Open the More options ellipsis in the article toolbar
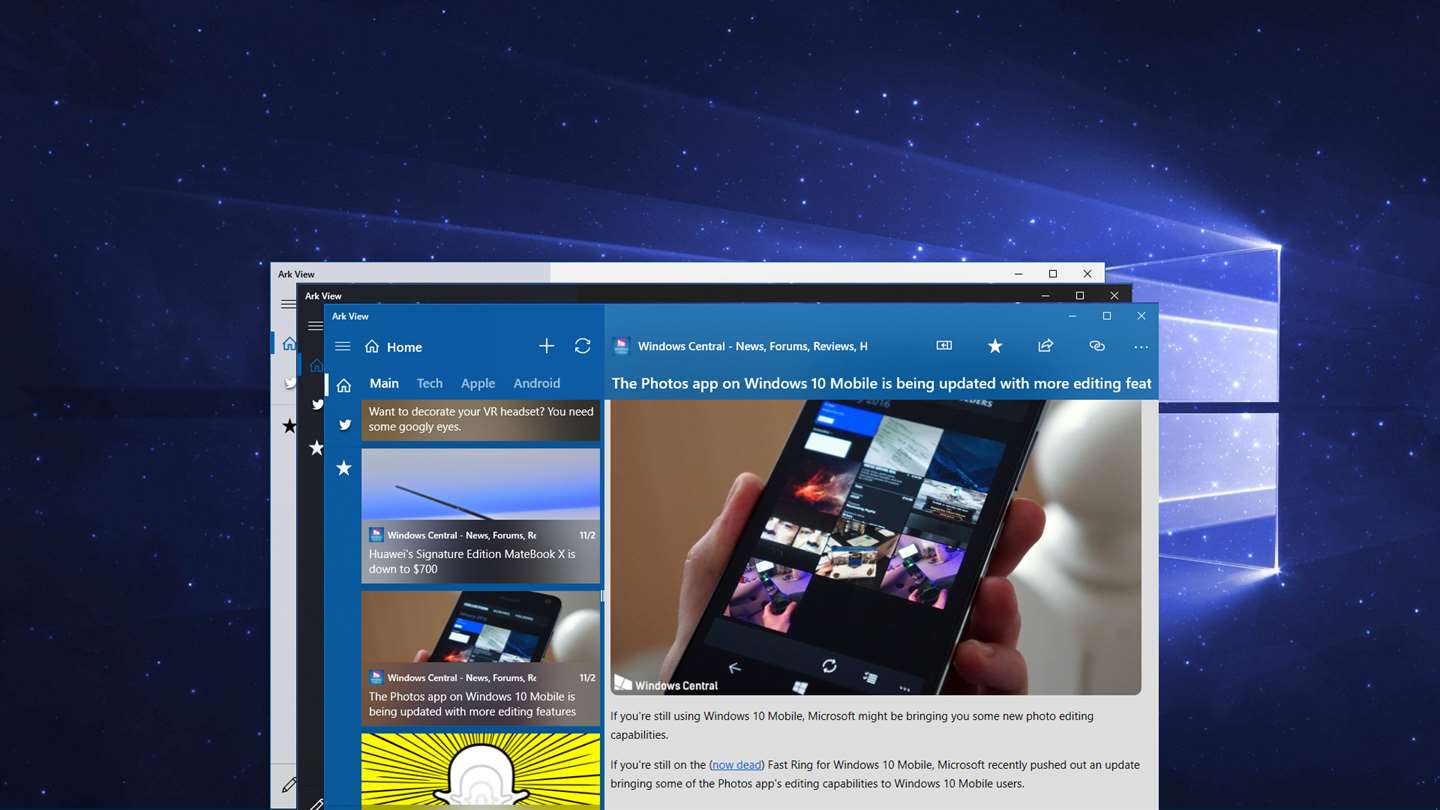Image resolution: width=1440 pixels, height=810 pixels. 1141,347
